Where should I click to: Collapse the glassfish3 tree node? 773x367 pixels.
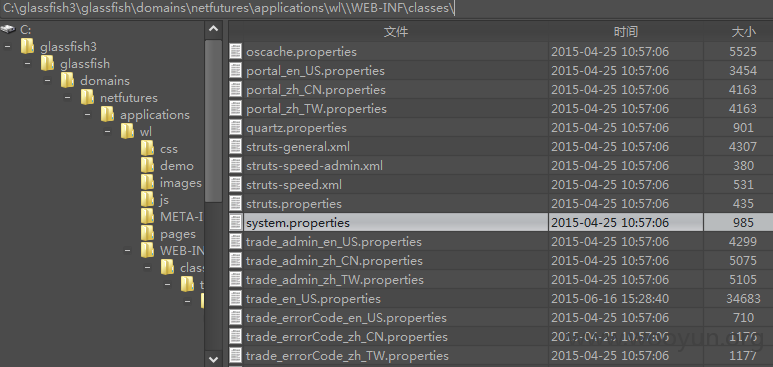(x=7, y=47)
